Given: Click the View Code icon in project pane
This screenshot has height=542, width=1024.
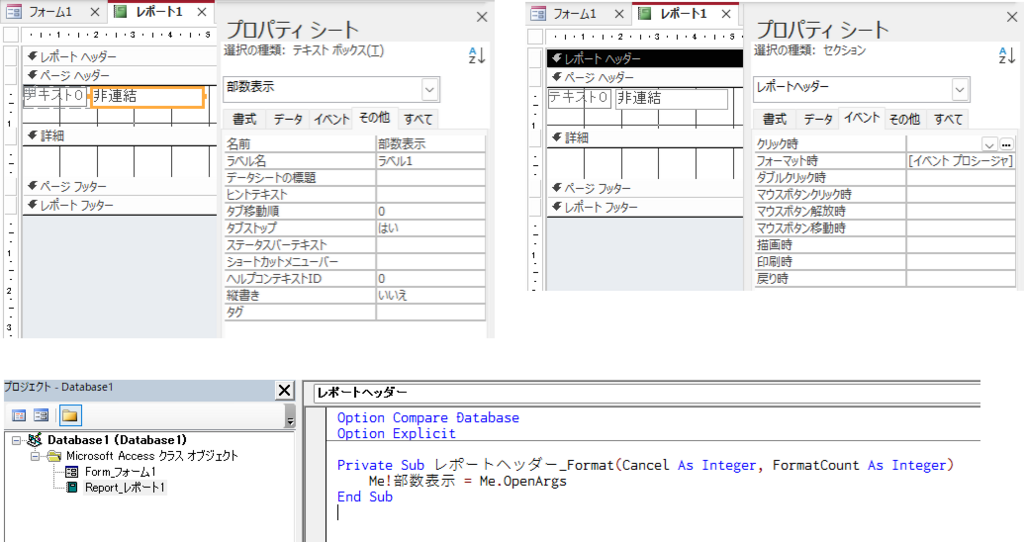Looking at the screenshot, I should (19, 415).
